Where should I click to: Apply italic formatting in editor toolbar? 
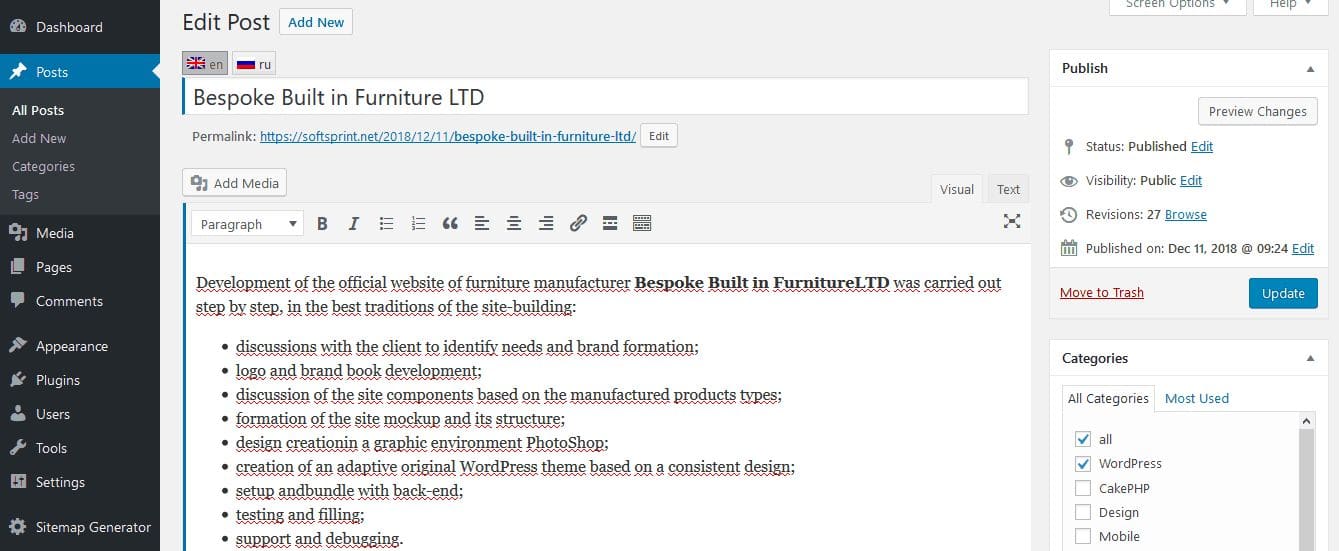354,224
